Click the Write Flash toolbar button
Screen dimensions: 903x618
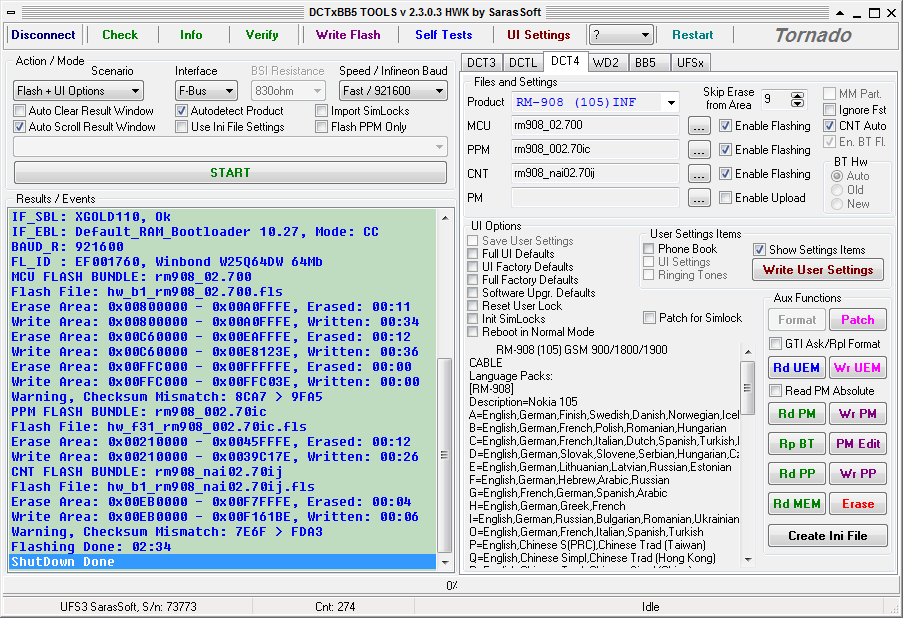(x=348, y=35)
